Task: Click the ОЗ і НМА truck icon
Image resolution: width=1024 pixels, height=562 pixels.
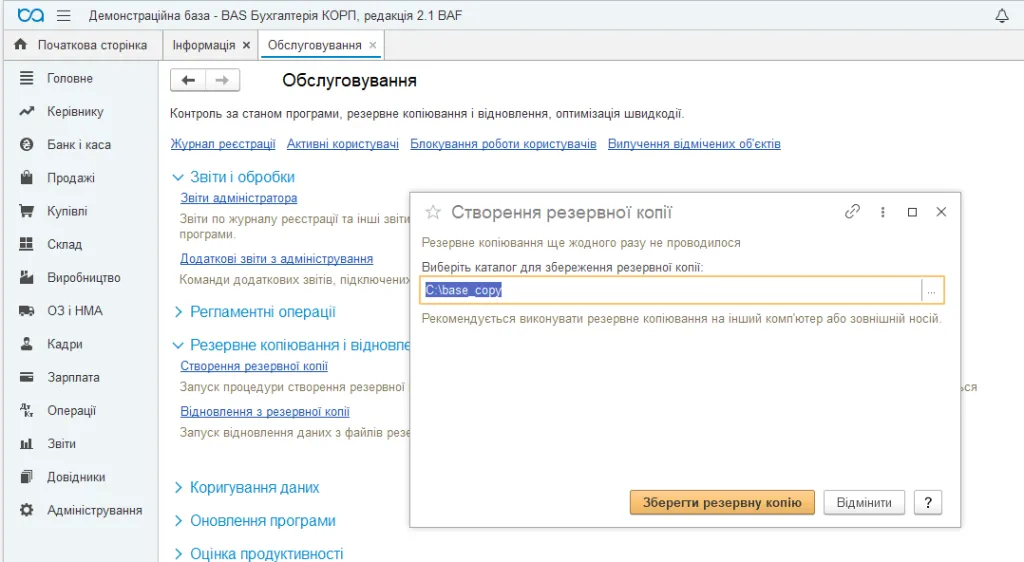Action: coord(26,311)
